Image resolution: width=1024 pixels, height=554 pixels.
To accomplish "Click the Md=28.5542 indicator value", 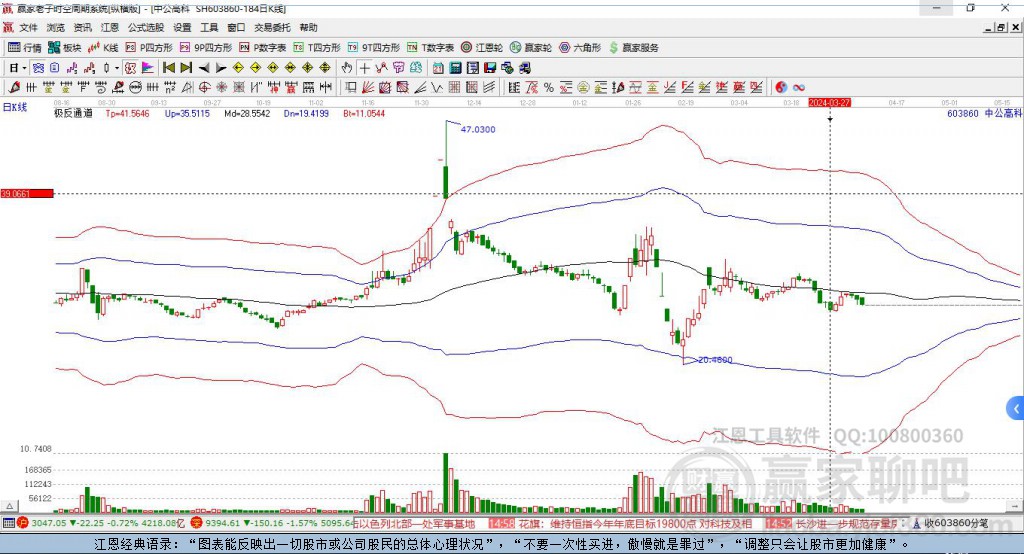I will (x=247, y=113).
